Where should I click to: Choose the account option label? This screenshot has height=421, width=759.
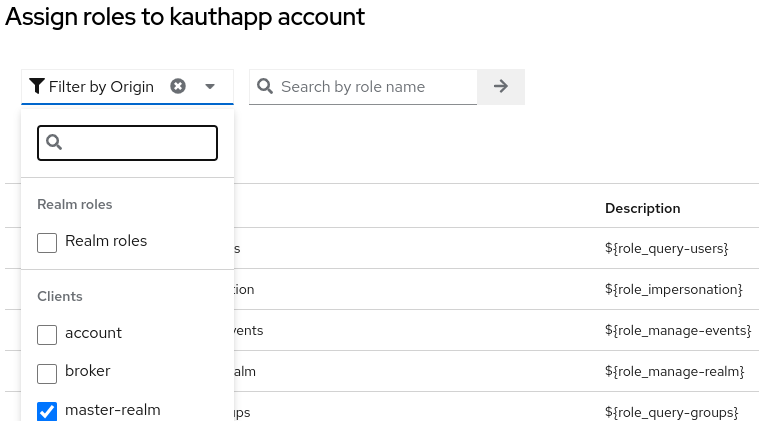pyautogui.click(x=93, y=333)
